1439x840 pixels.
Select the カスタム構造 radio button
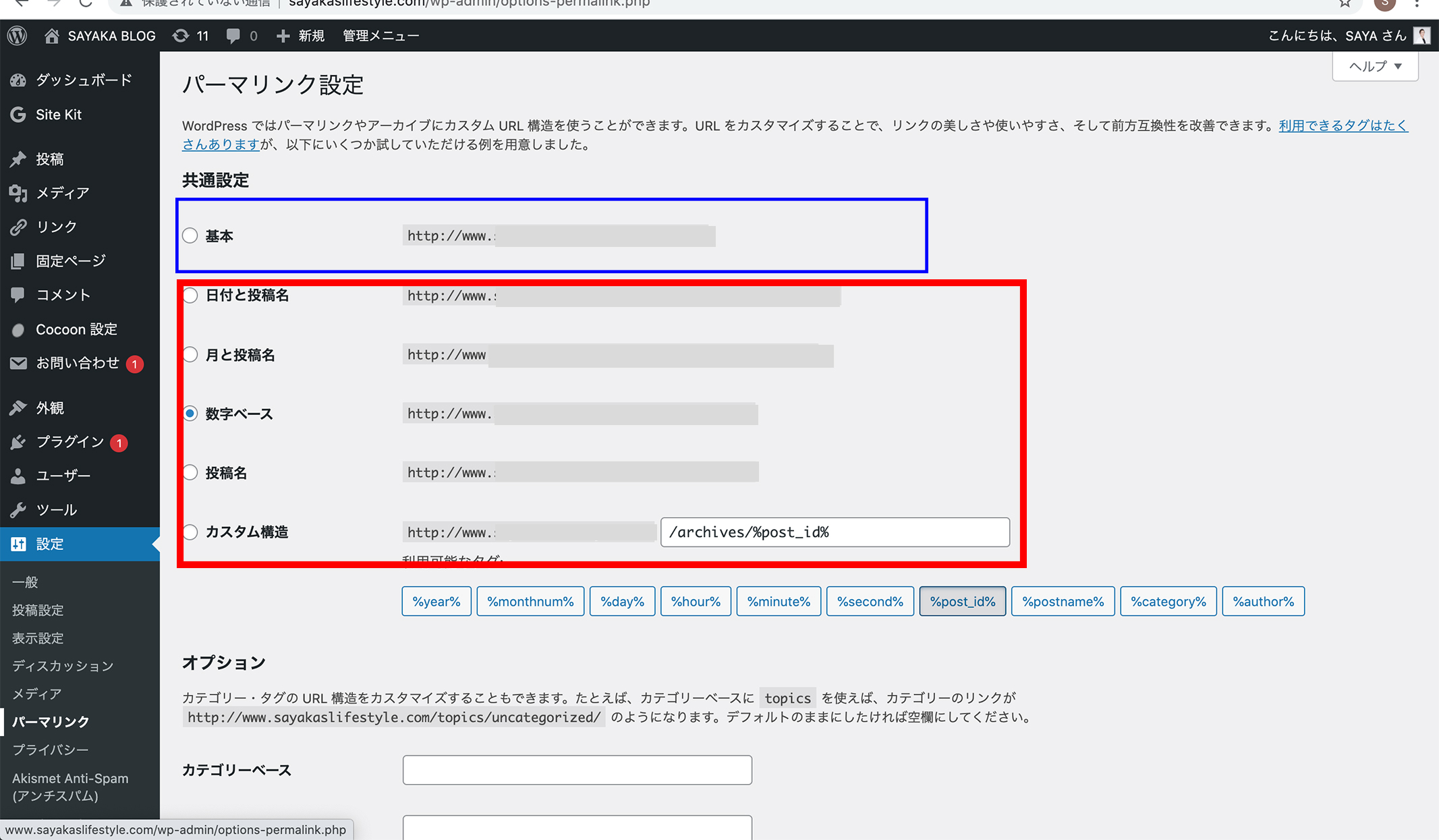tap(190, 532)
